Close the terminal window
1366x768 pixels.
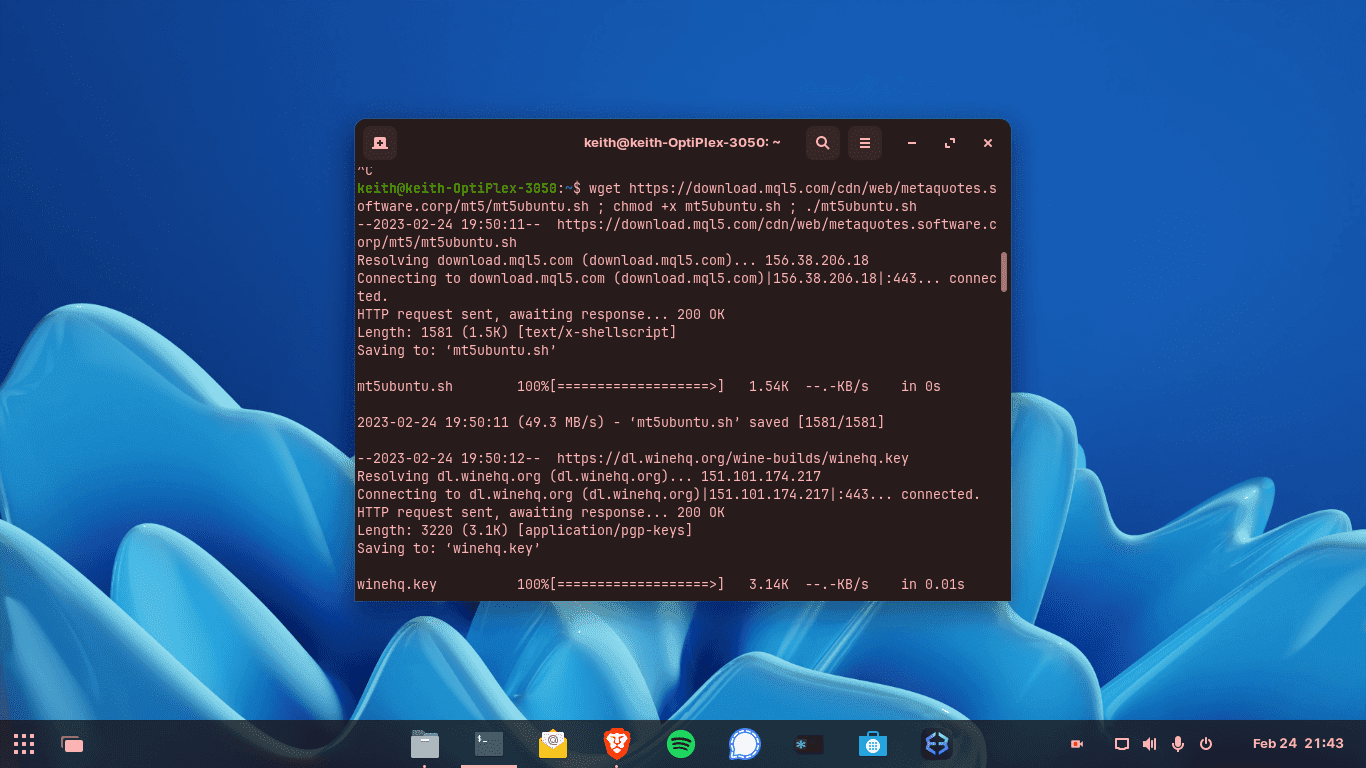(988, 143)
